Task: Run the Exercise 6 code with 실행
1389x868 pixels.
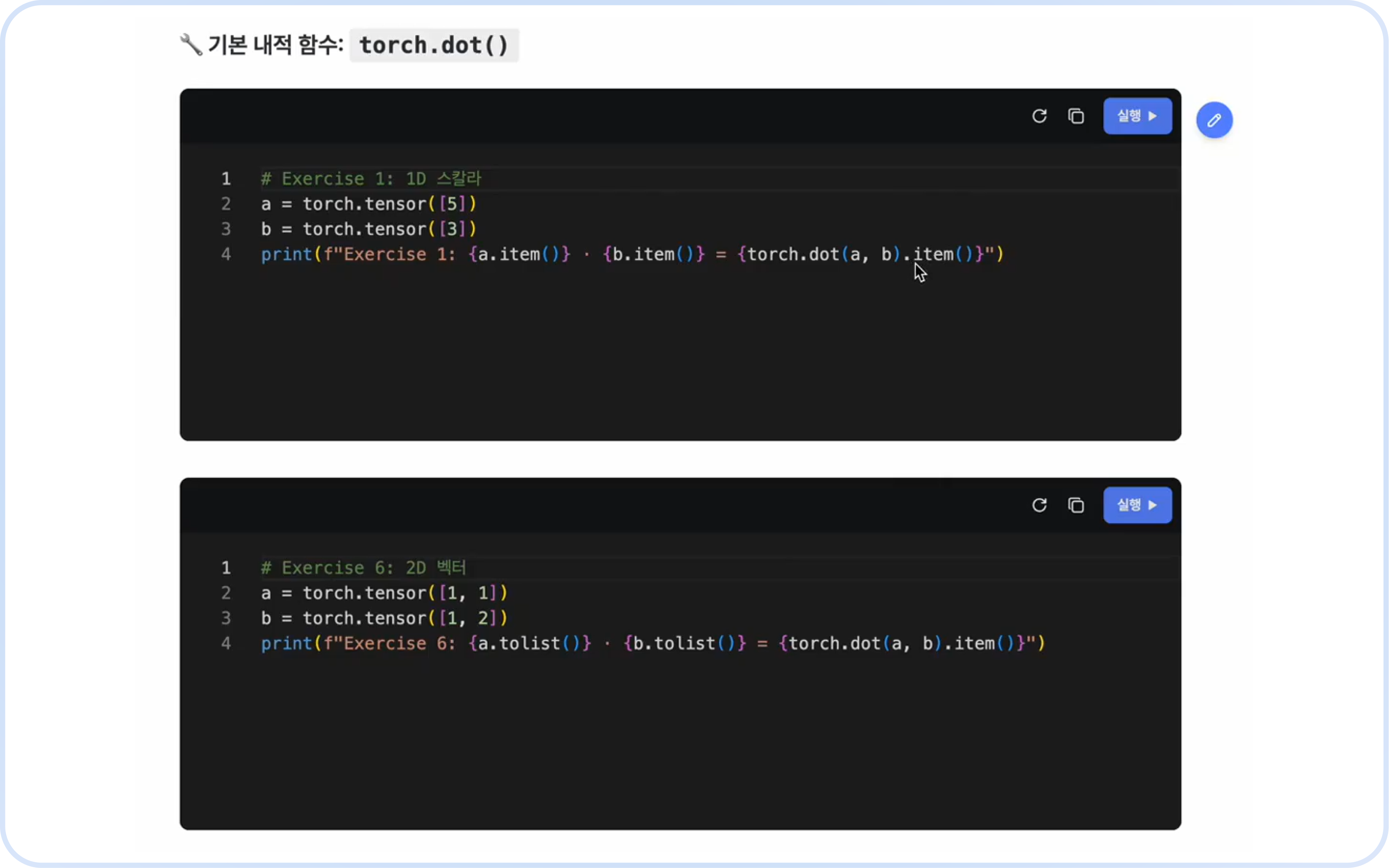Action: [x=1137, y=505]
